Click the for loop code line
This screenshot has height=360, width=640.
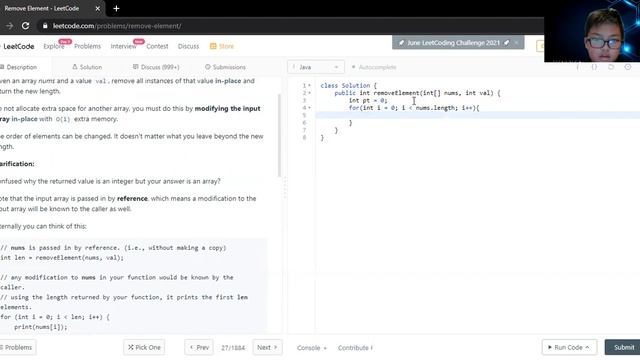414,108
